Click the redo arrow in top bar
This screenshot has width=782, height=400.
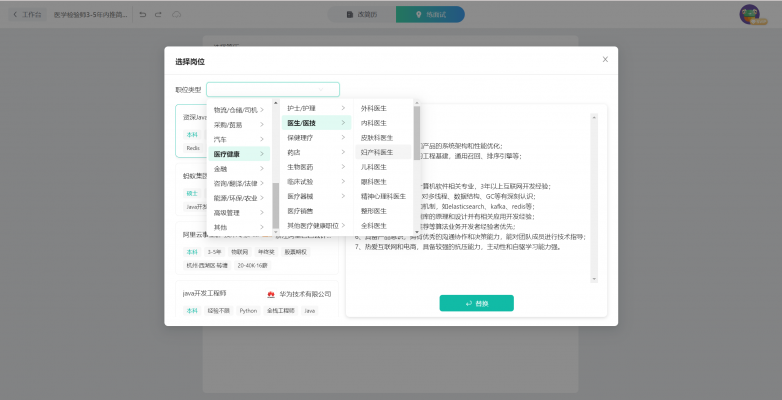pos(159,15)
